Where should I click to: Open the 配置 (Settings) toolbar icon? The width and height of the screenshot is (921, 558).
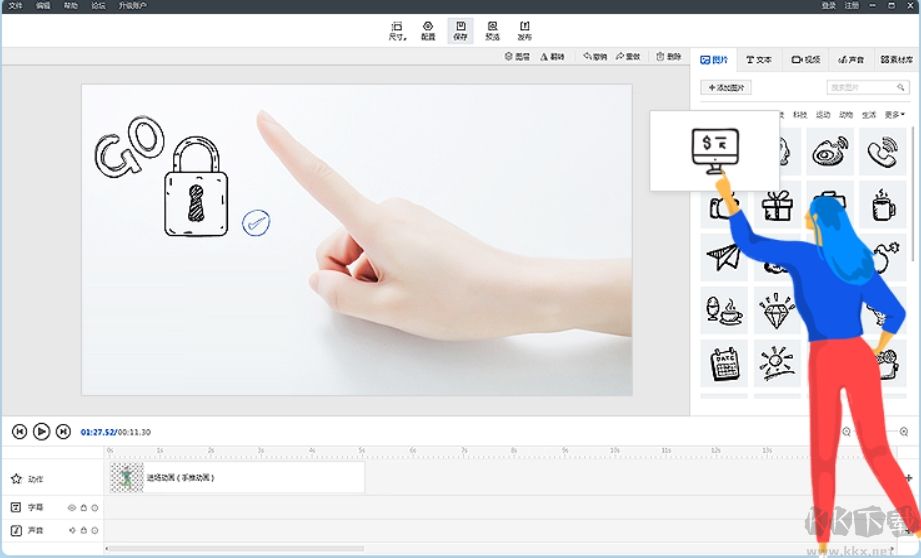(428, 29)
